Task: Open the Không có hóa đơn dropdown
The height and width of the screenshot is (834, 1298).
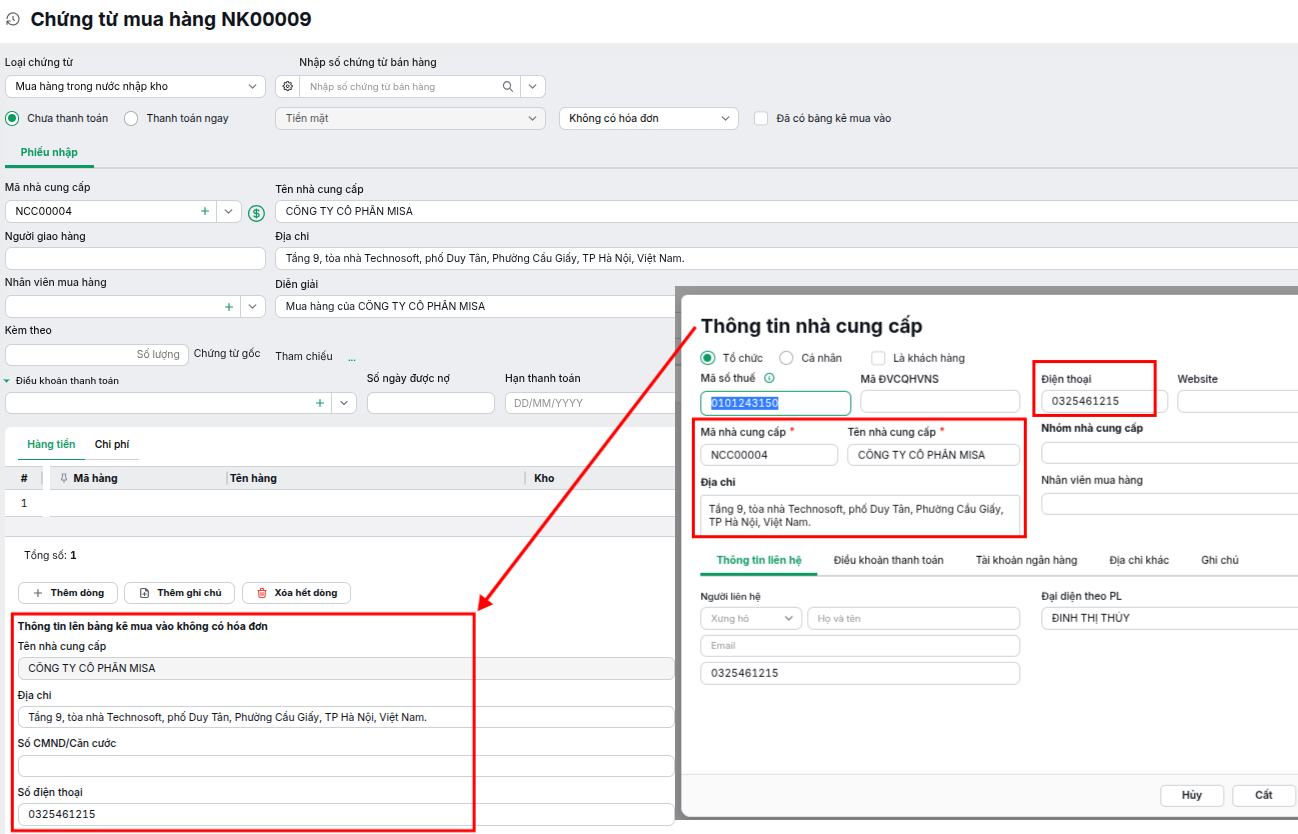Action: (648, 118)
